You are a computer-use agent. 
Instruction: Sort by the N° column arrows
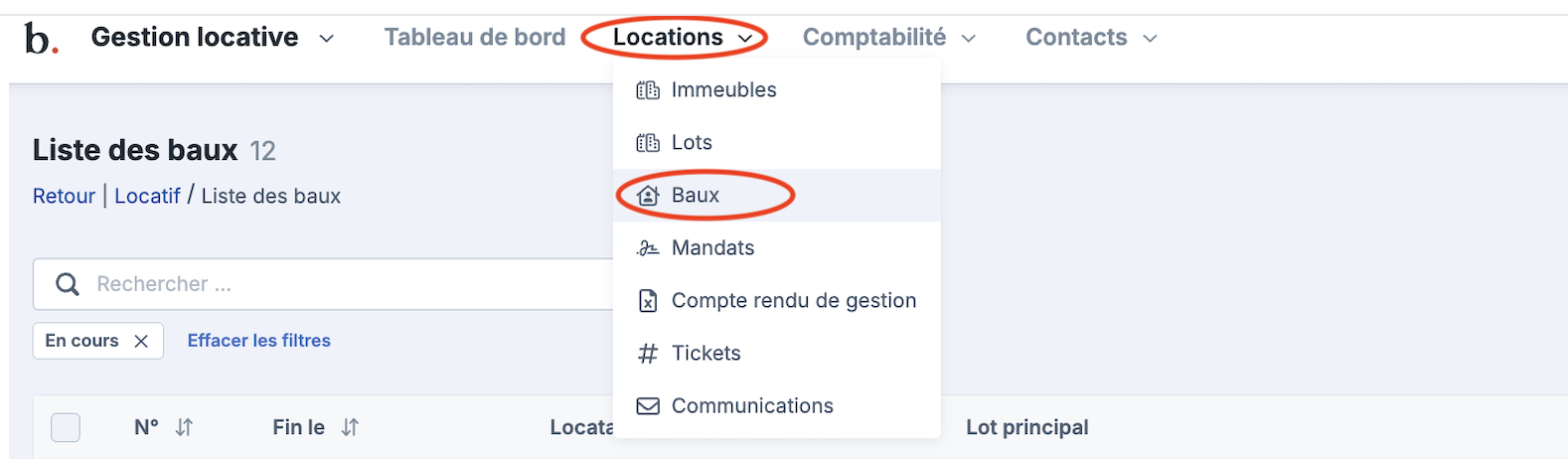tap(184, 427)
